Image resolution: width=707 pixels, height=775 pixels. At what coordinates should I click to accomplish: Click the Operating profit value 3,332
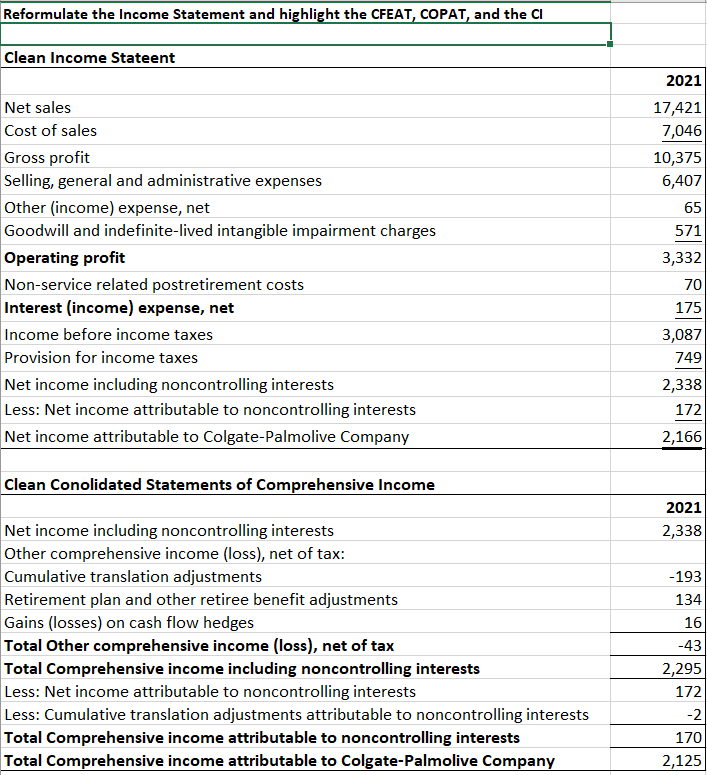[658, 258]
